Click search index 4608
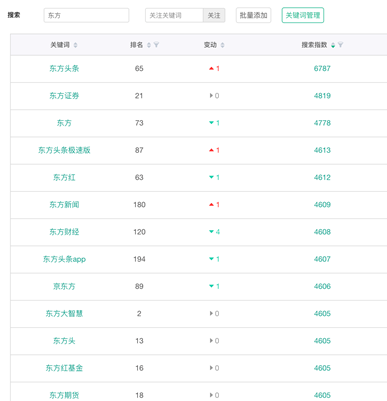 322,232
